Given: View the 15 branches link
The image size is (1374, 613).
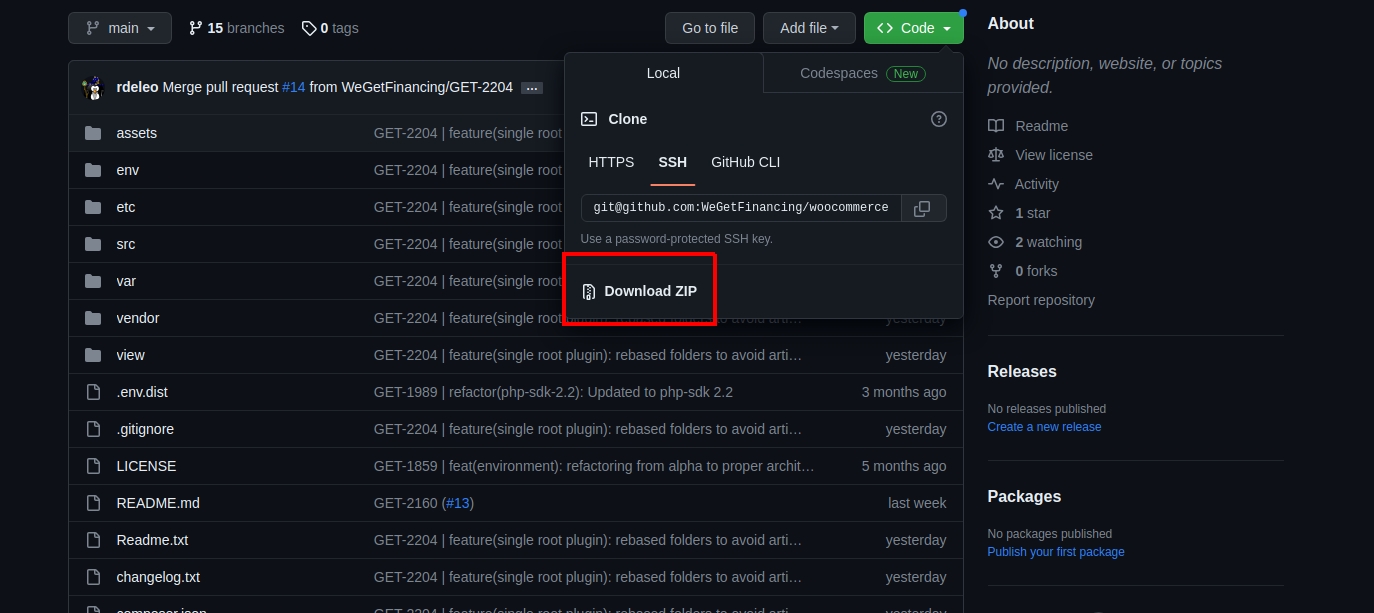Looking at the screenshot, I should coord(236,28).
